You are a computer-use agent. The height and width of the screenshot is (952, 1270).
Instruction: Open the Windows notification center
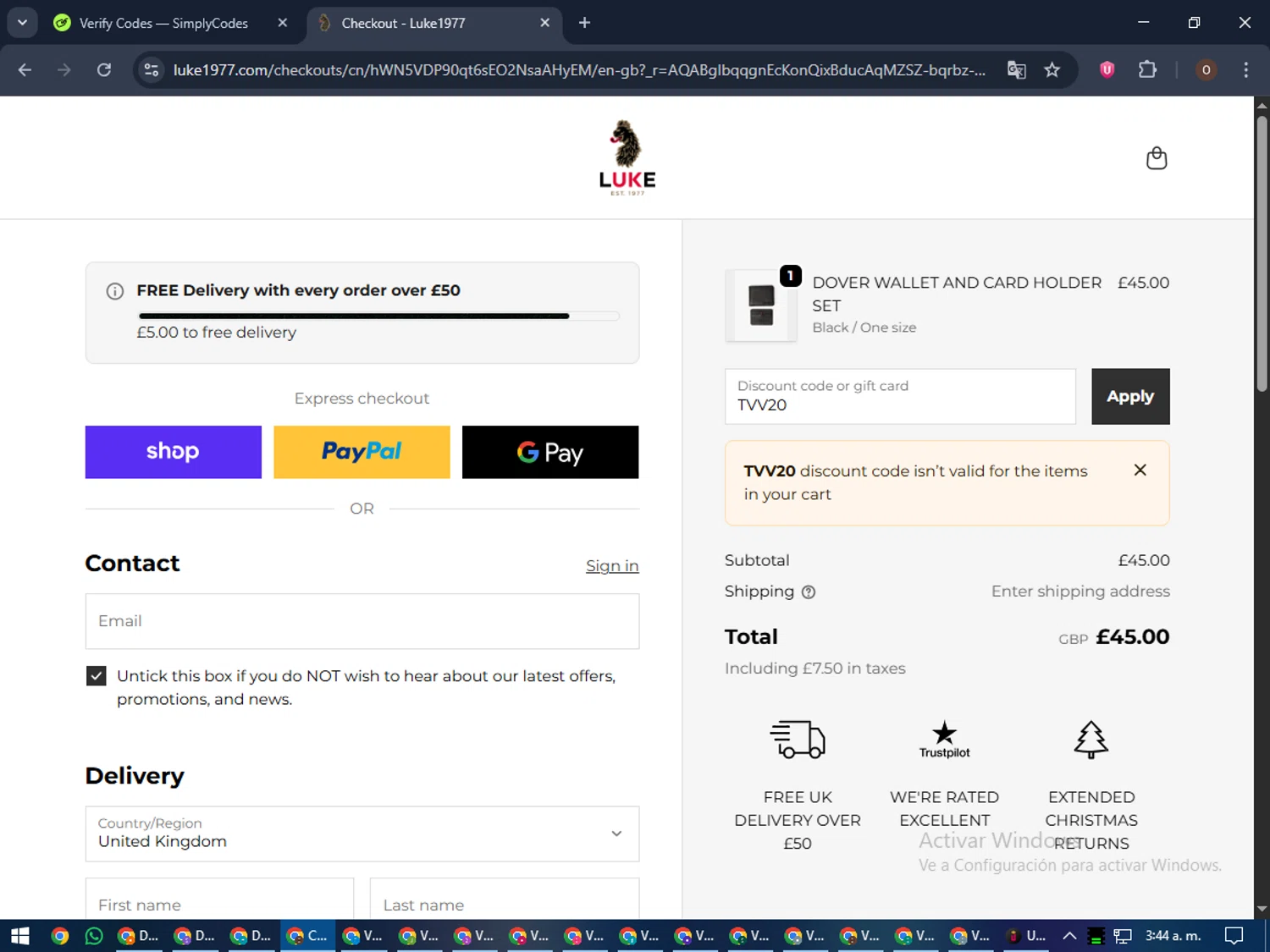pos(1234,936)
